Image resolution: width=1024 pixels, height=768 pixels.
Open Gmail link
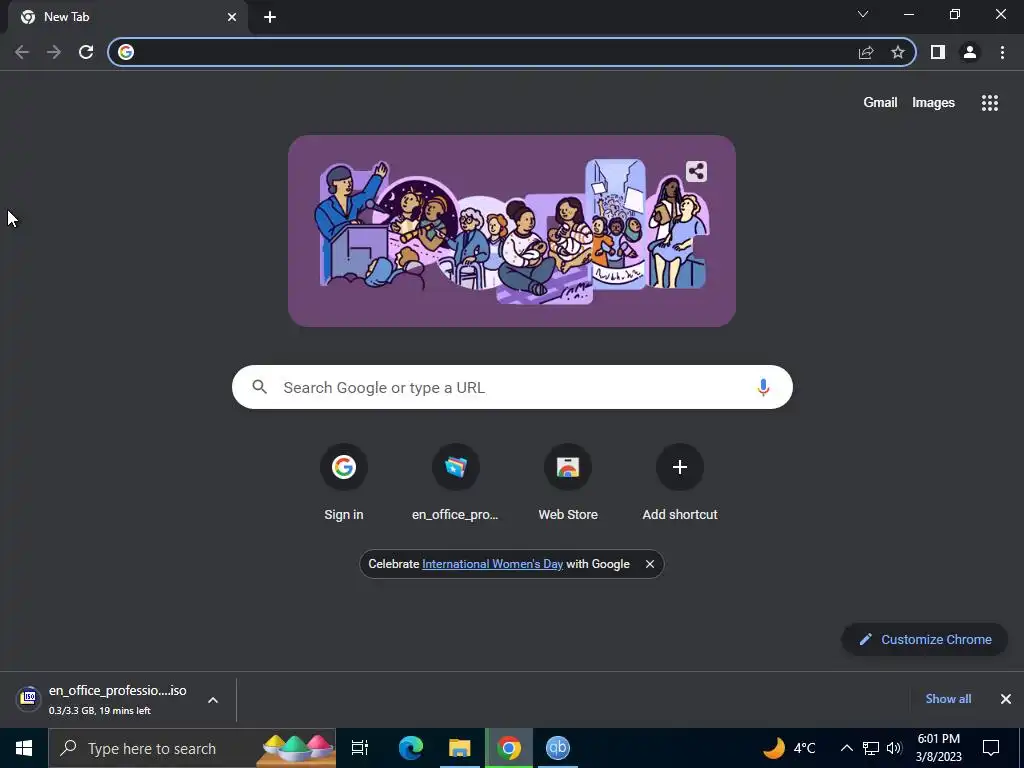click(x=880, y=103)
